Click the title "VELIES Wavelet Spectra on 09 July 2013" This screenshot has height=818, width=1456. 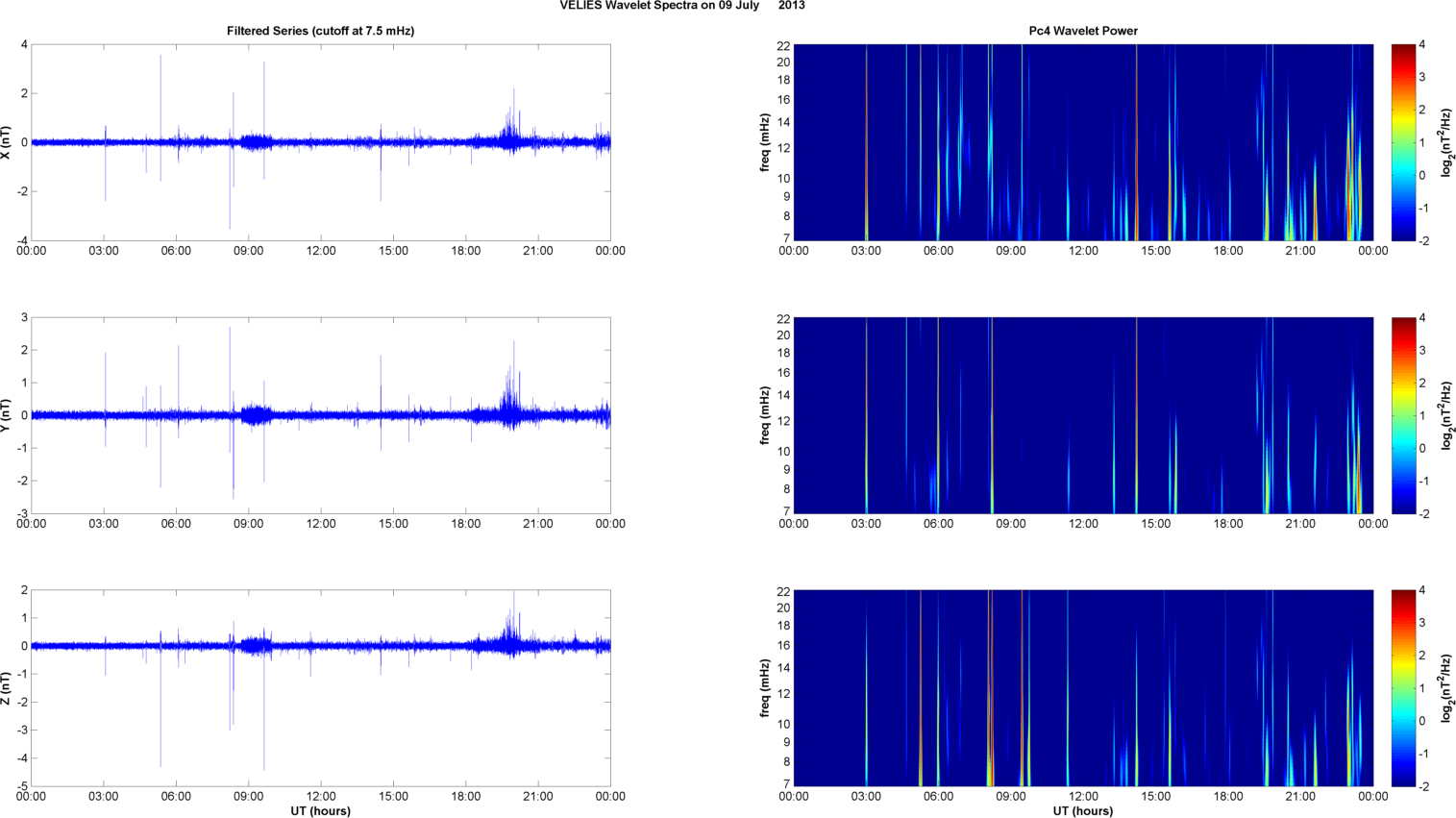coord(682,6)
